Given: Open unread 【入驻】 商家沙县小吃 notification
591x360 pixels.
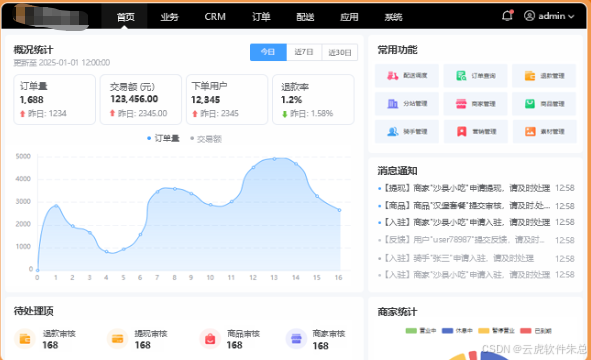Looking at the screenshot, I should click(x=476, y=222).
